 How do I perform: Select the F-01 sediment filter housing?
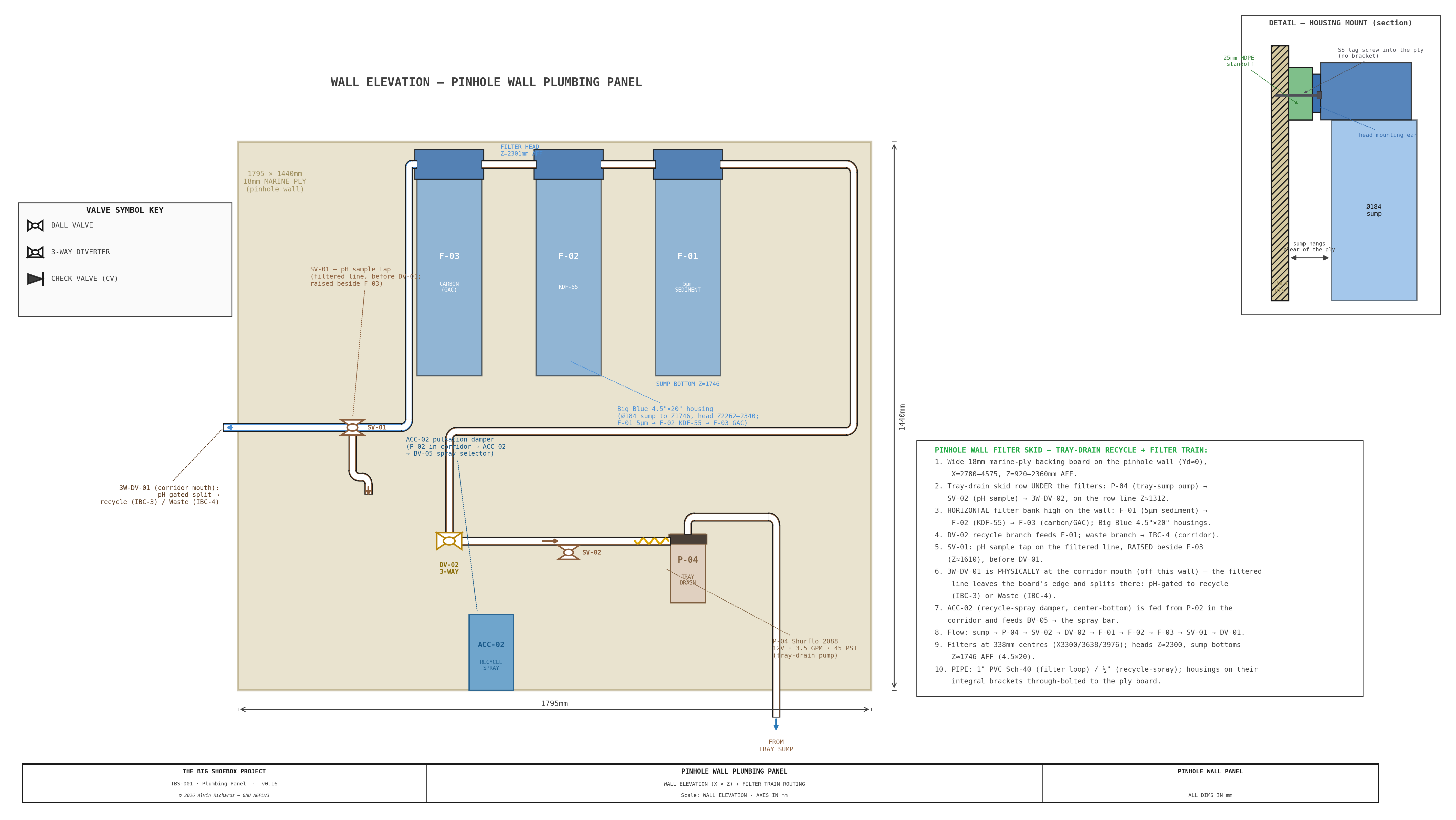point(688,277)
